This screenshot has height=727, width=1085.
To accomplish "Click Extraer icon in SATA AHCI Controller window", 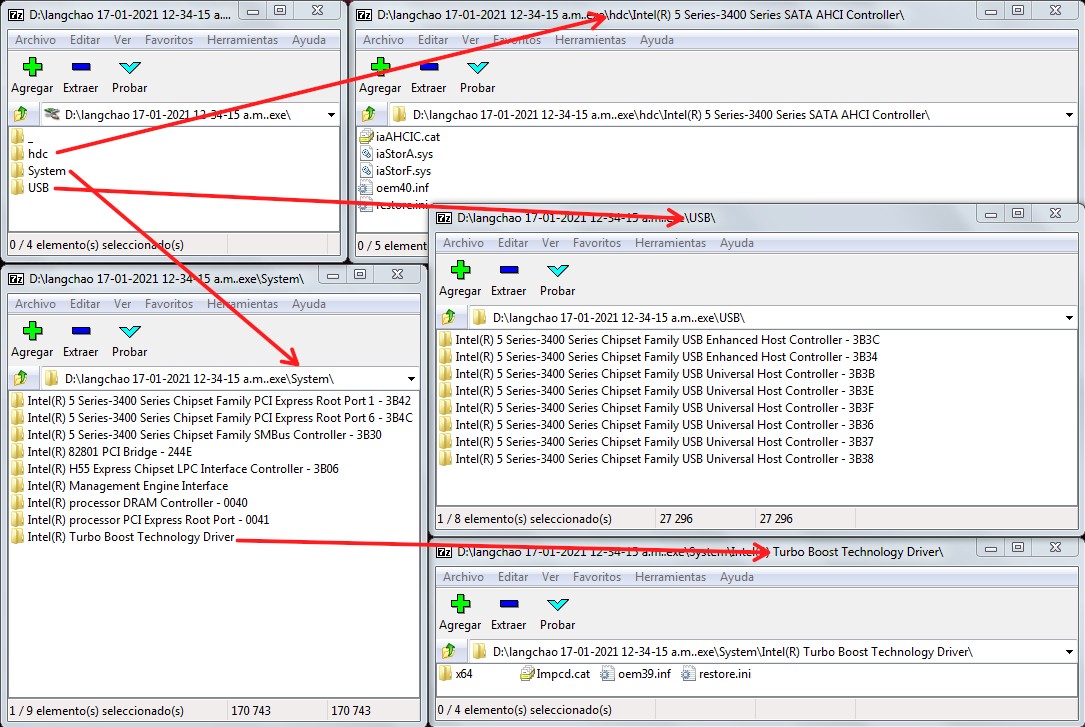I will (x=429, y=67).
